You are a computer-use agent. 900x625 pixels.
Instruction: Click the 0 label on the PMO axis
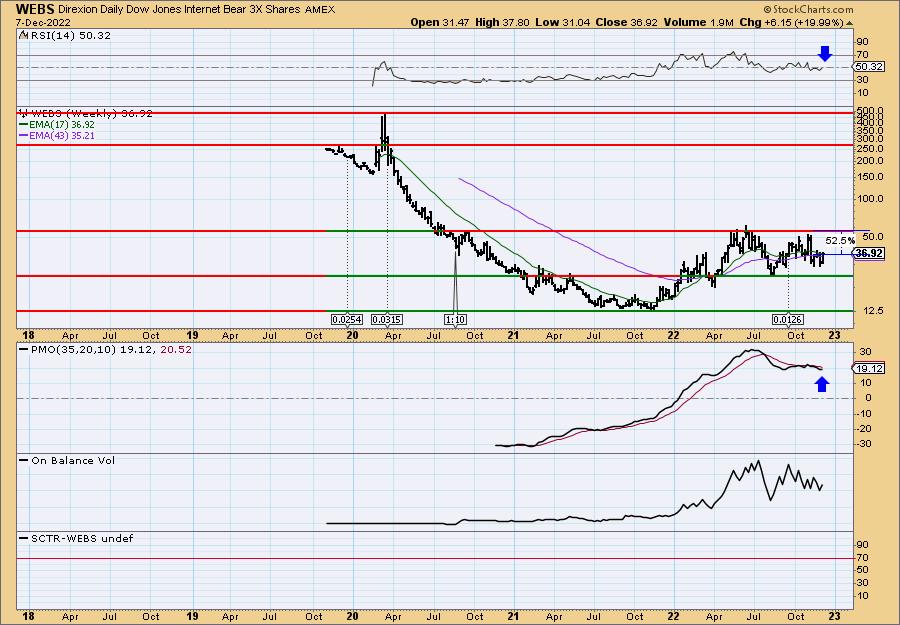(x=868, y=398)
